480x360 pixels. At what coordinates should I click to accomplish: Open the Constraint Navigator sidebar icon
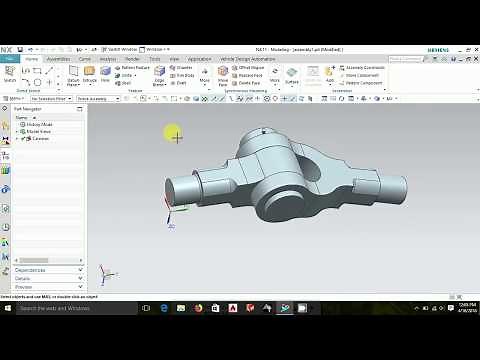point(5,141)
